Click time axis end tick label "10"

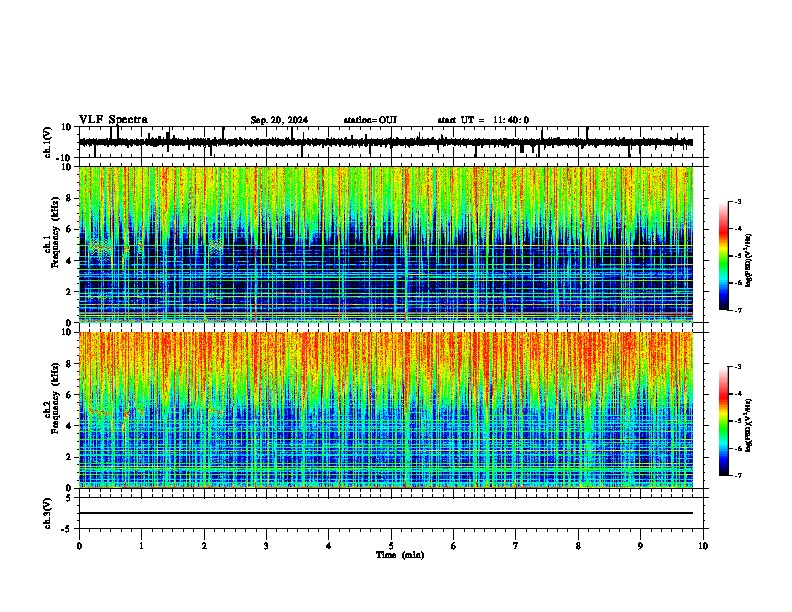[703, 546]
